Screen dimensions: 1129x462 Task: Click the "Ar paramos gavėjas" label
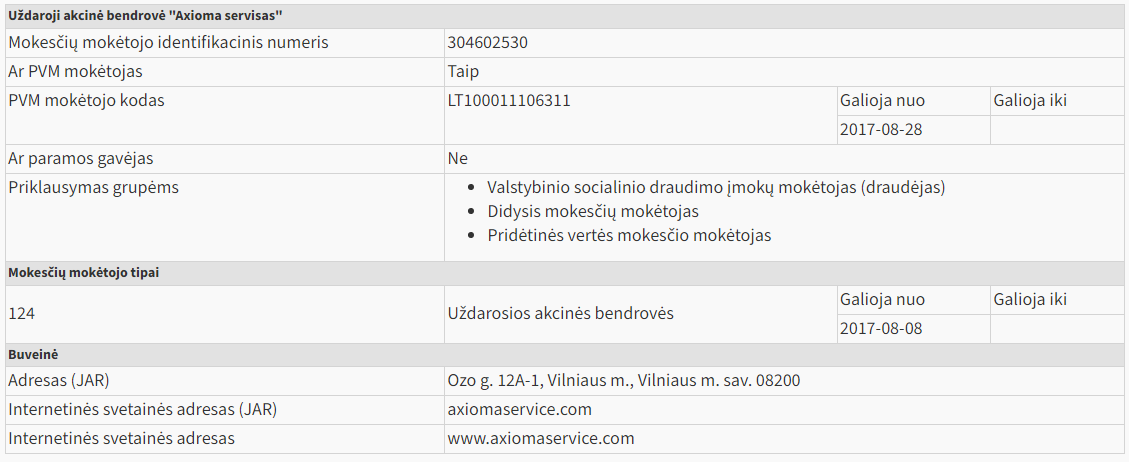(x=81, y=159)
